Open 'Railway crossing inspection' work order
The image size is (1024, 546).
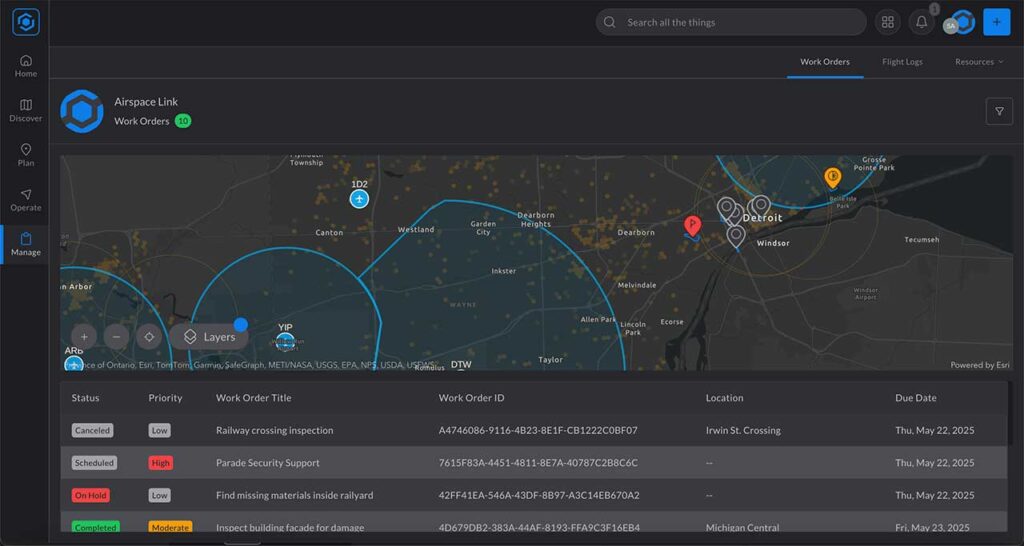(x=274, y=430)
